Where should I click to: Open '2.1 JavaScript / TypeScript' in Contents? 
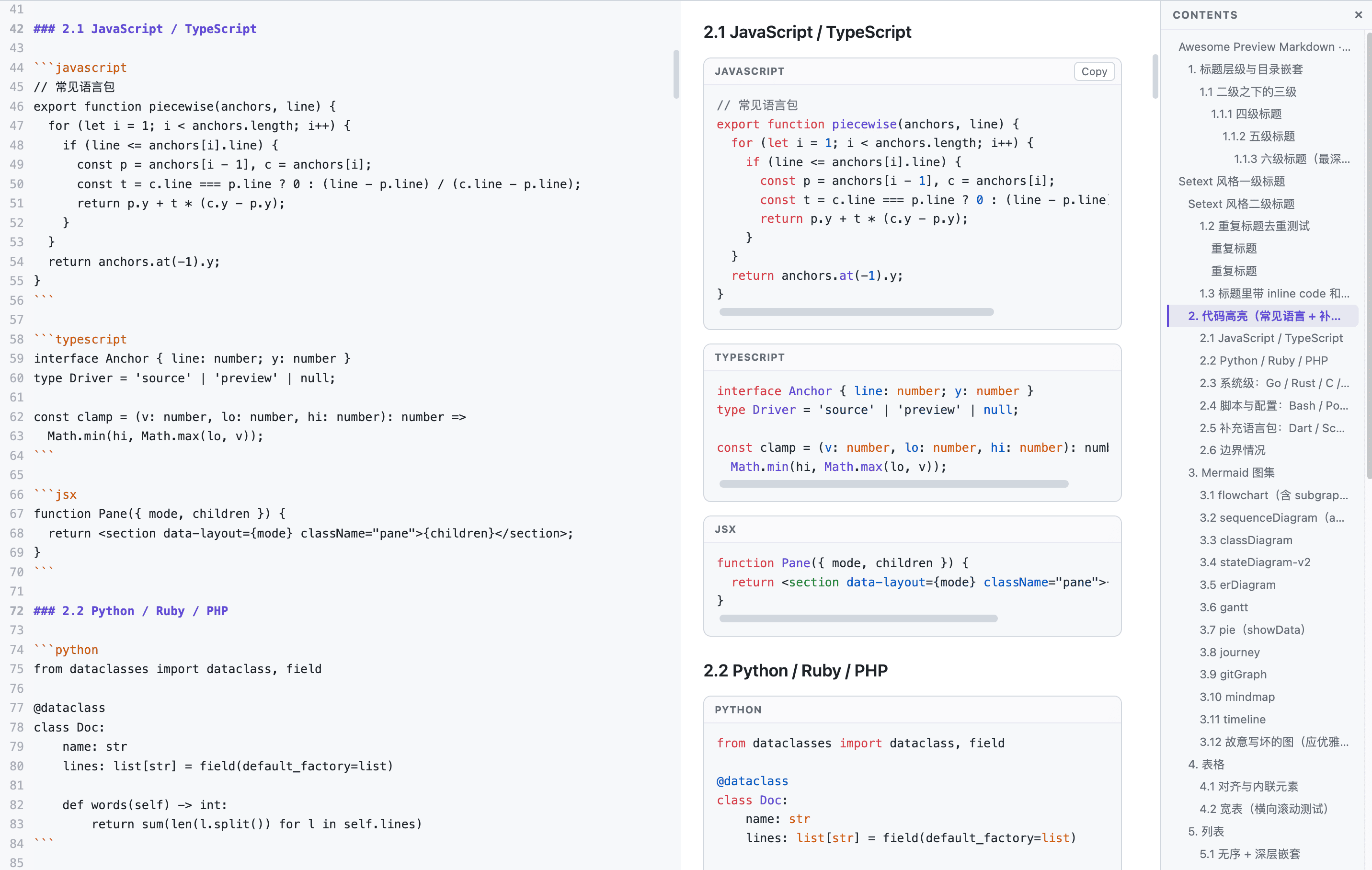pyautogui.click(x=1270, y=338)
